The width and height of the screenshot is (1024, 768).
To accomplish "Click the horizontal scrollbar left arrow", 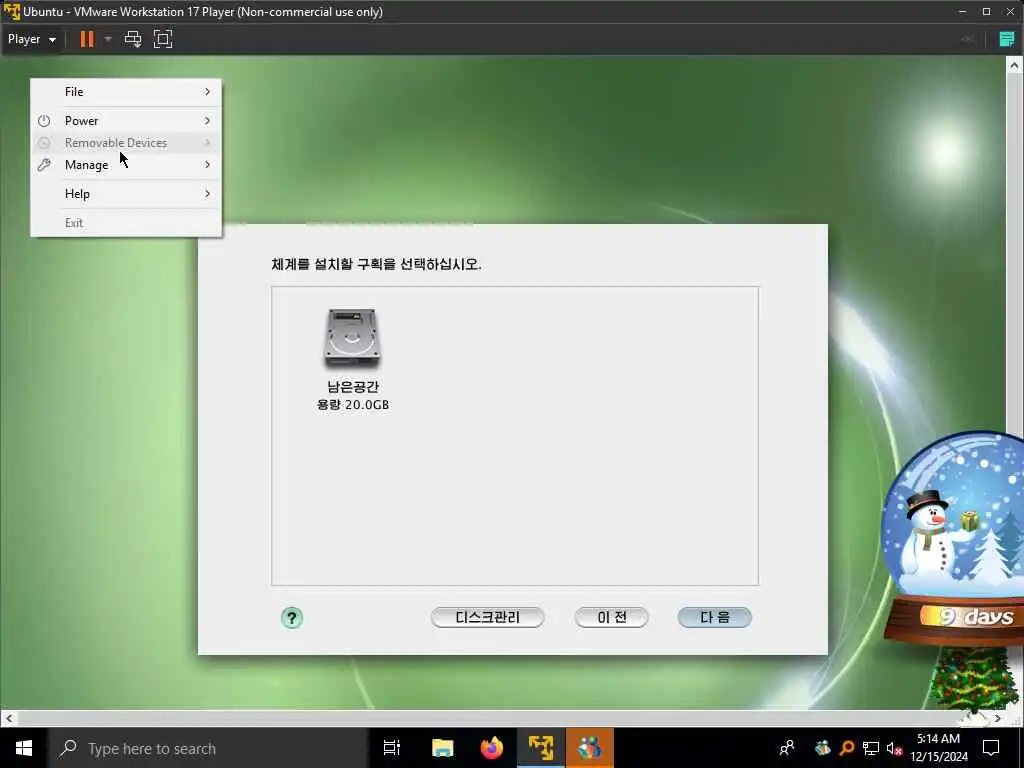I will pyautogui.click(x=8, y=718).
